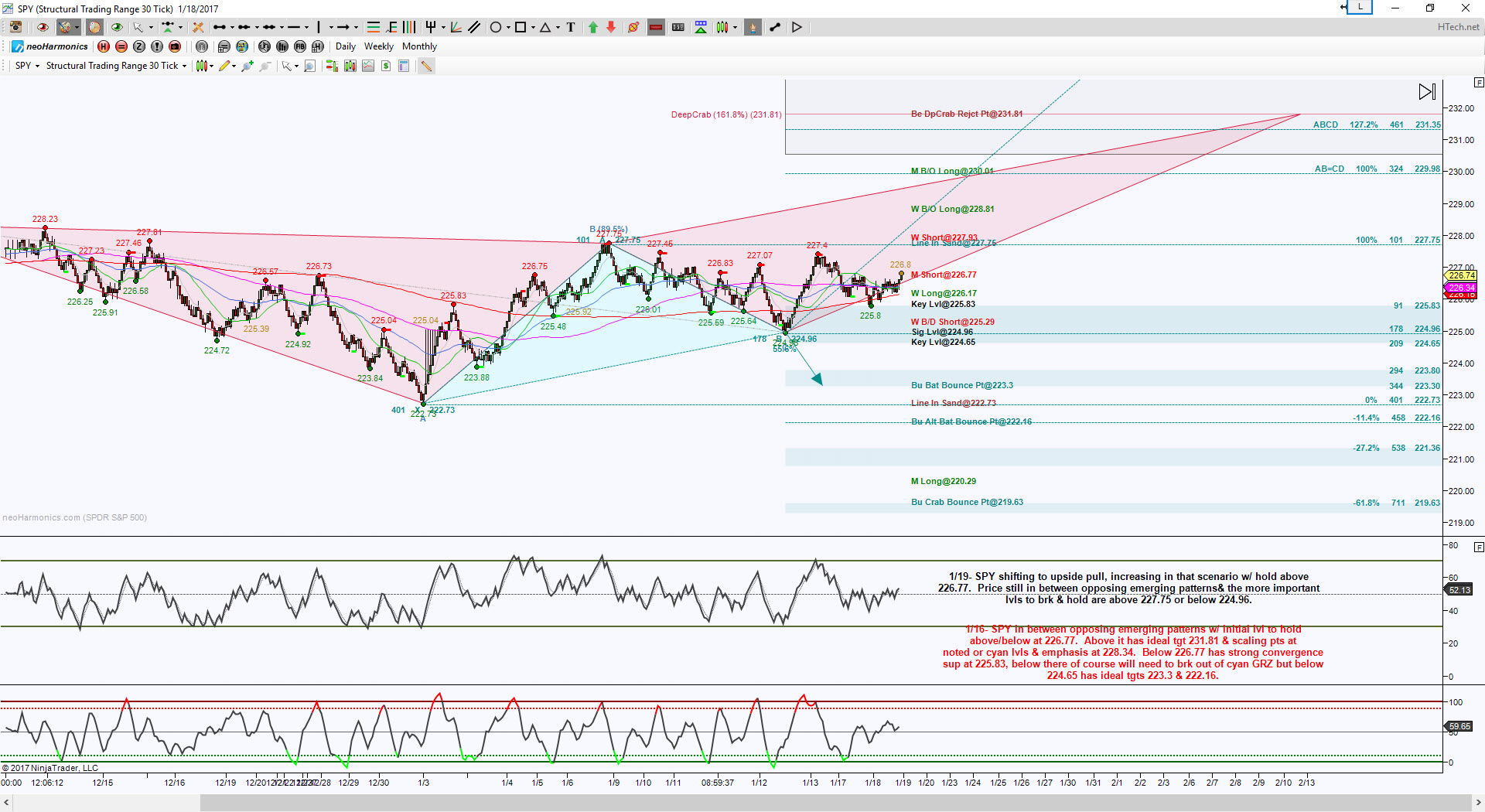Image resolution: width=1485 pixels, height=812 pixels.
Task: Click the Daily timeframe button
Action: pyautogui.click(x=345, y=46)
